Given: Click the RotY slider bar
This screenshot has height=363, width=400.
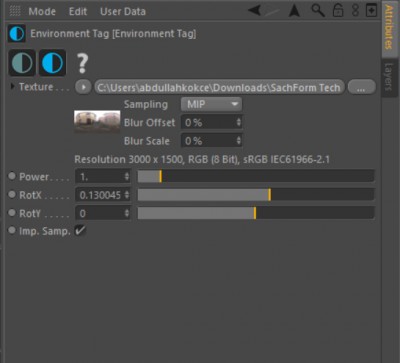Looking at the screenshot, I should (256, 213).
